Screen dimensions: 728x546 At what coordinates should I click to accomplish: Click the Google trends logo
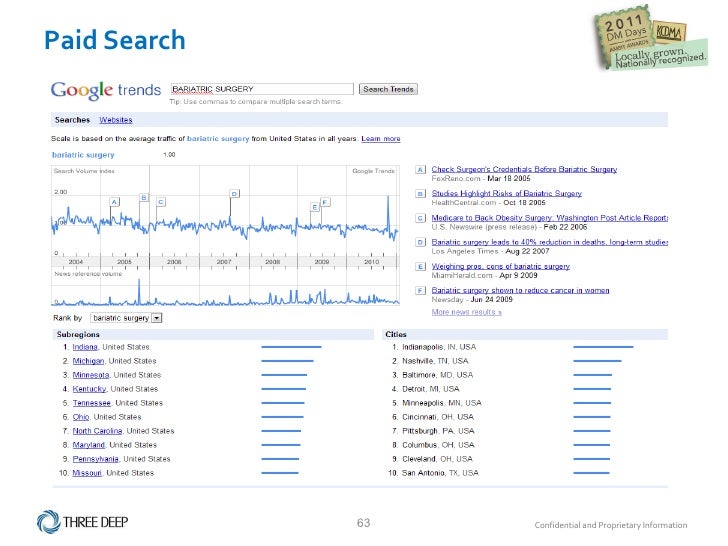point(106,90)
